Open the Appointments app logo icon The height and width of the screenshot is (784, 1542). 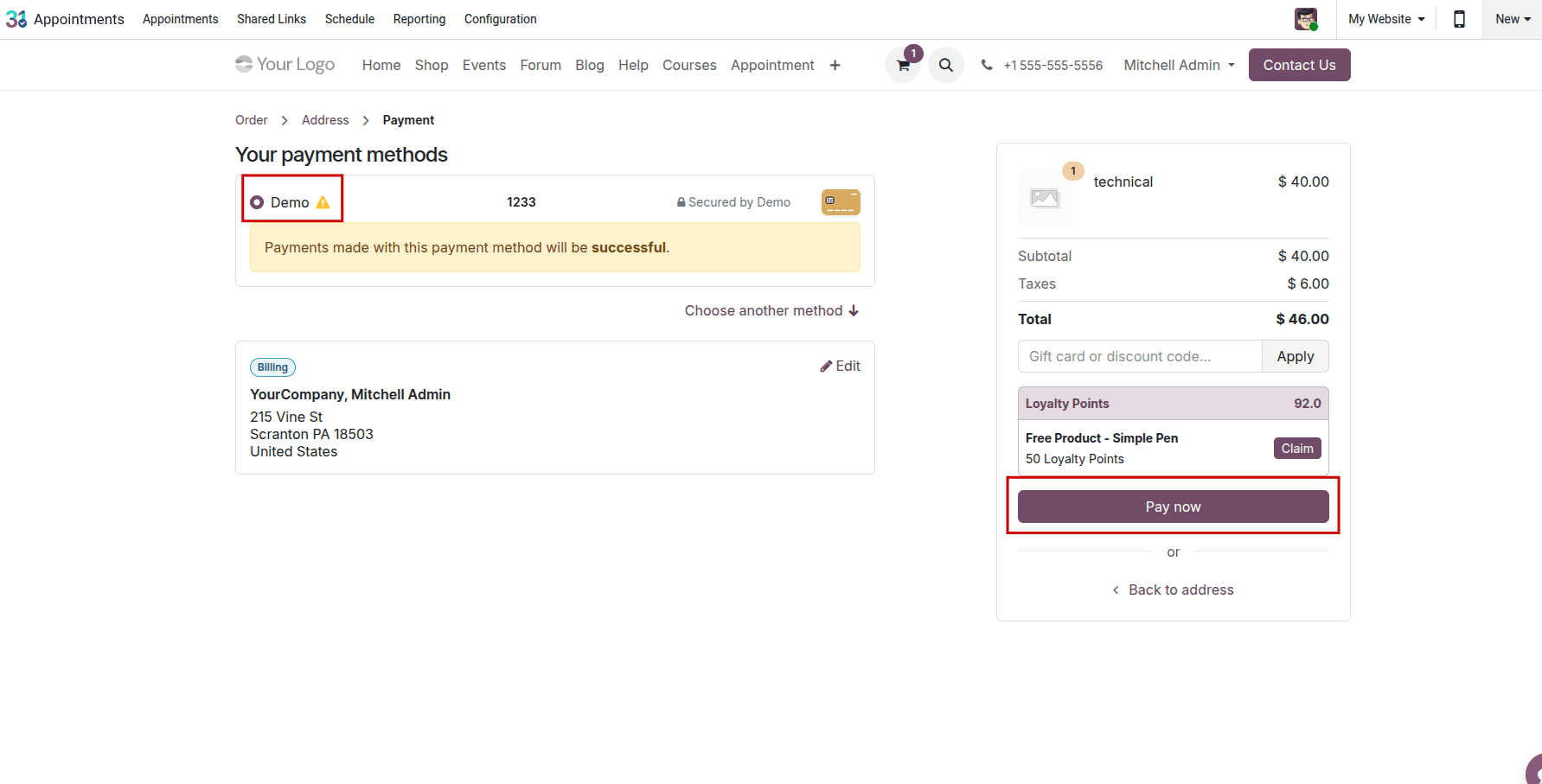coord(16,19)
